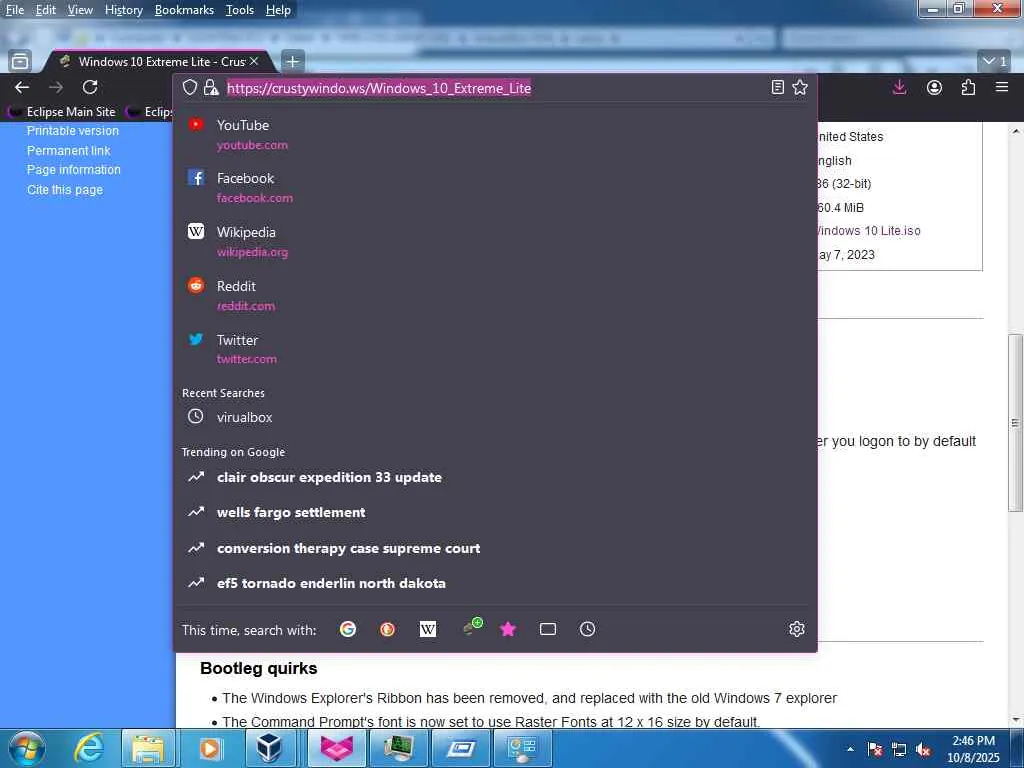Click the Page information sidebar link
This screenshot has width=1024, height=768.
74,170
